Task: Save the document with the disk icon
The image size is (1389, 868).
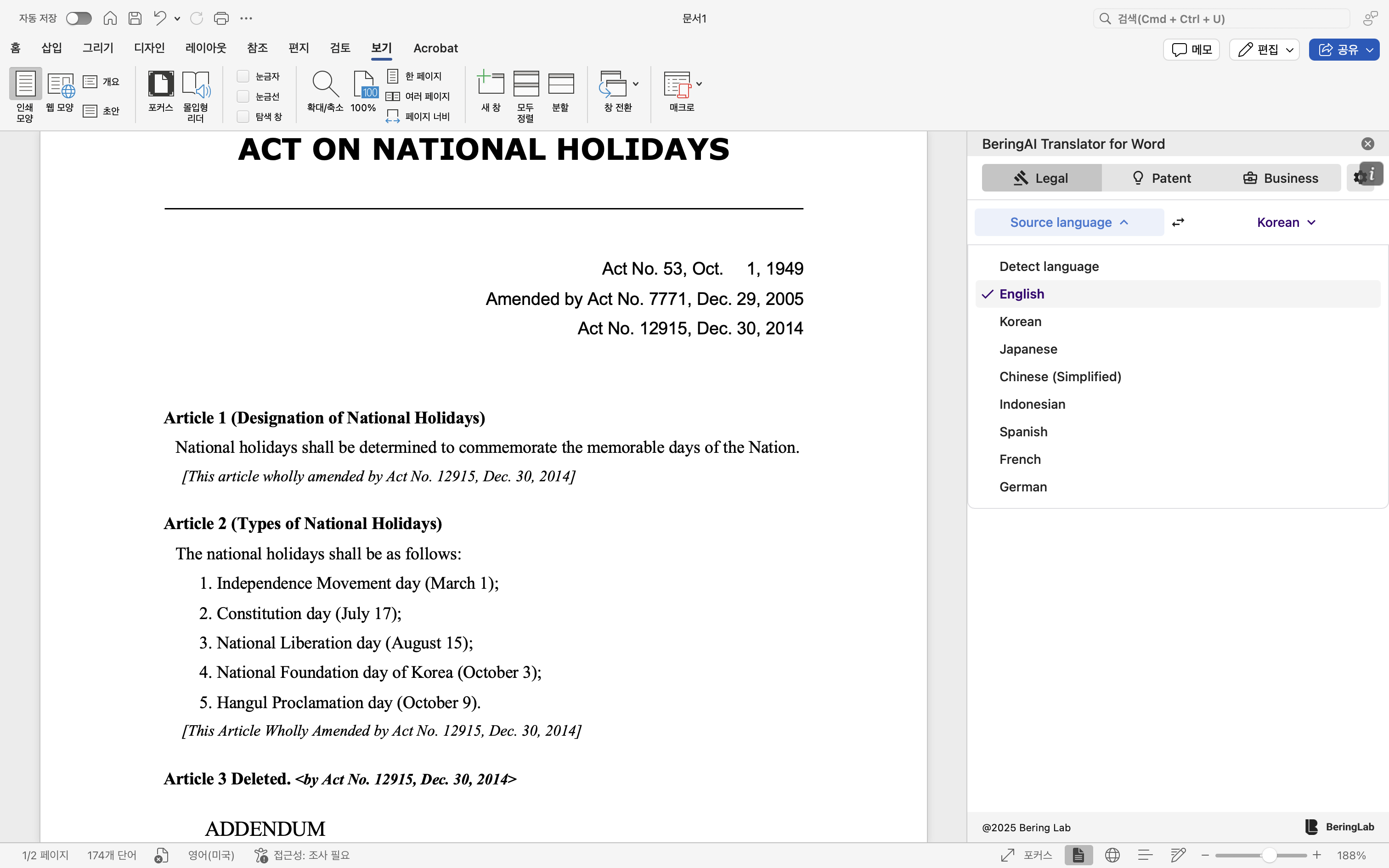Action: [x=135, y=18]
